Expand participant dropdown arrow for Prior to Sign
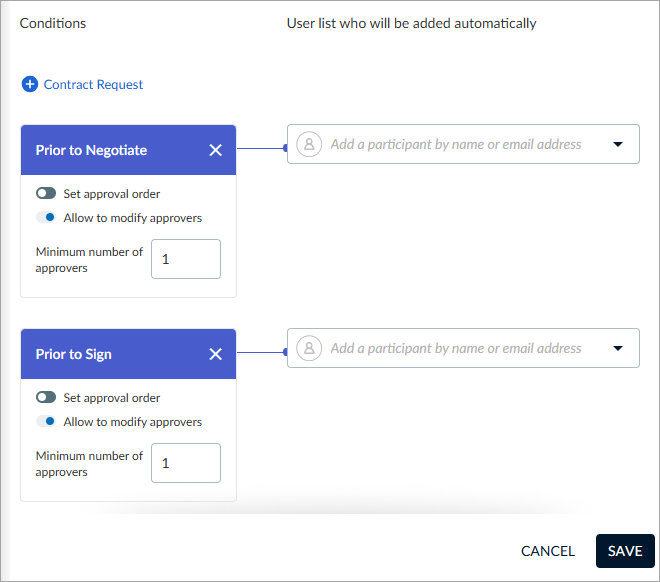Viewport: 660px width, 582px height. (617, 348)
